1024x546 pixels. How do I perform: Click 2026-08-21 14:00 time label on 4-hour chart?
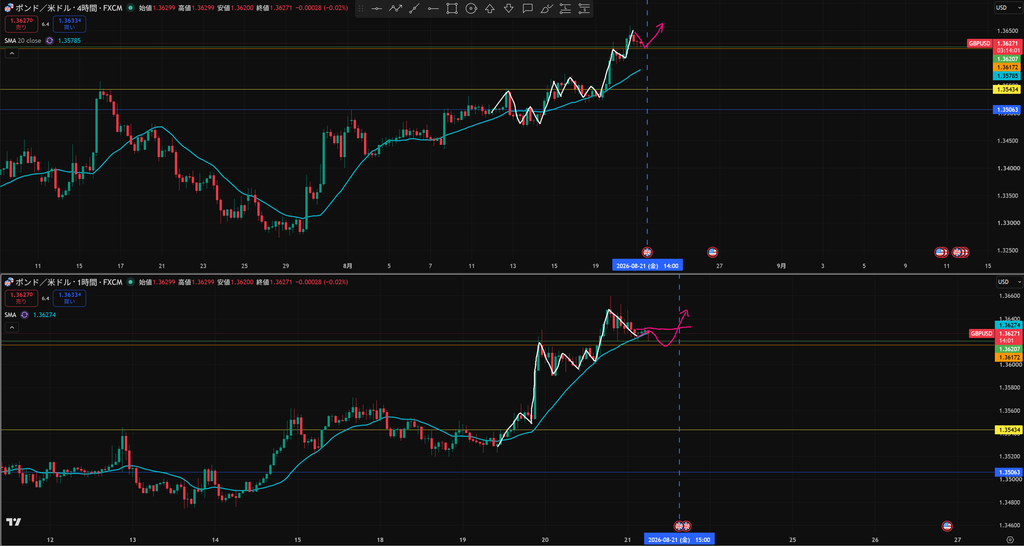pos(648,266)
